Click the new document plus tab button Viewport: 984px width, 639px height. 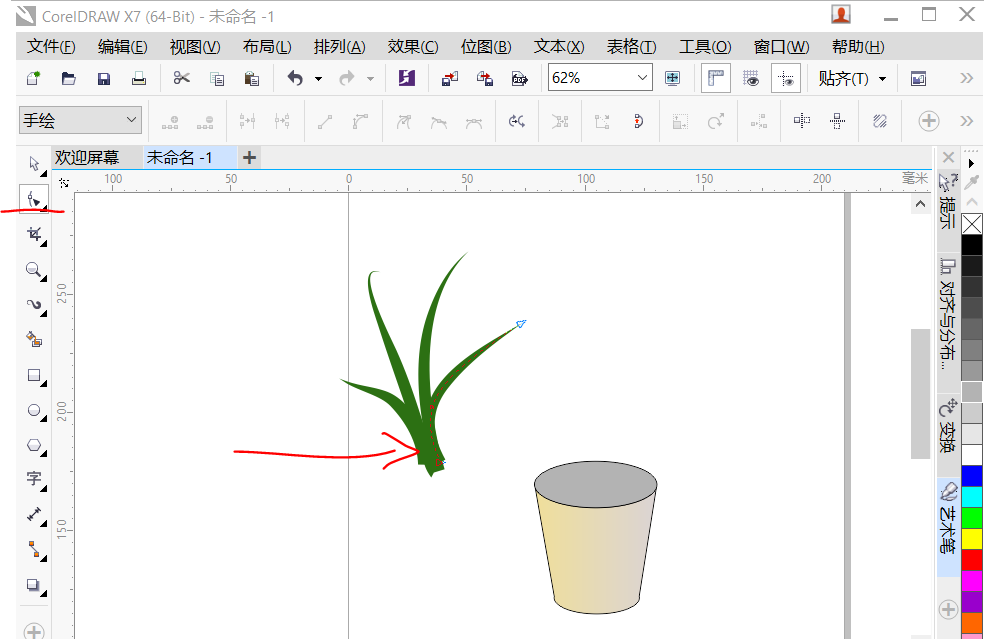point(248,157)
